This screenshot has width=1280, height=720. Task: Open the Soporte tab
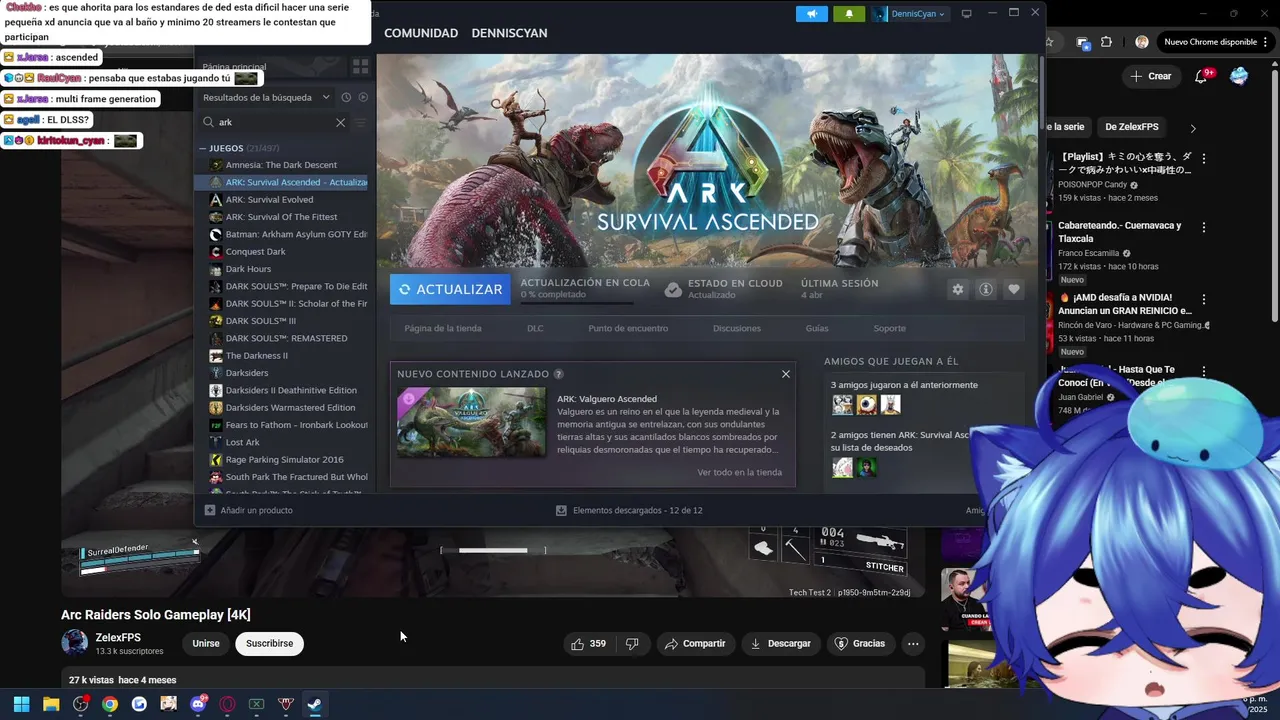[889, 328]
